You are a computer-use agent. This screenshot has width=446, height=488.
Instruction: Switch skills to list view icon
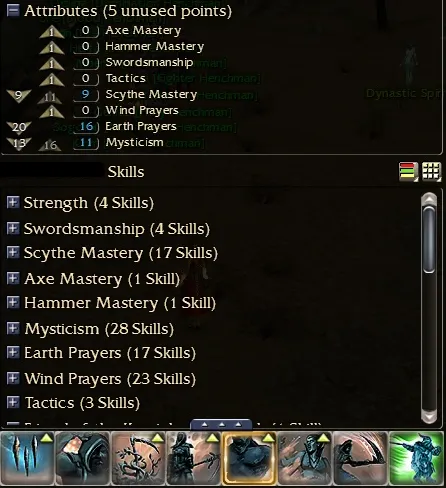point(408,172)
